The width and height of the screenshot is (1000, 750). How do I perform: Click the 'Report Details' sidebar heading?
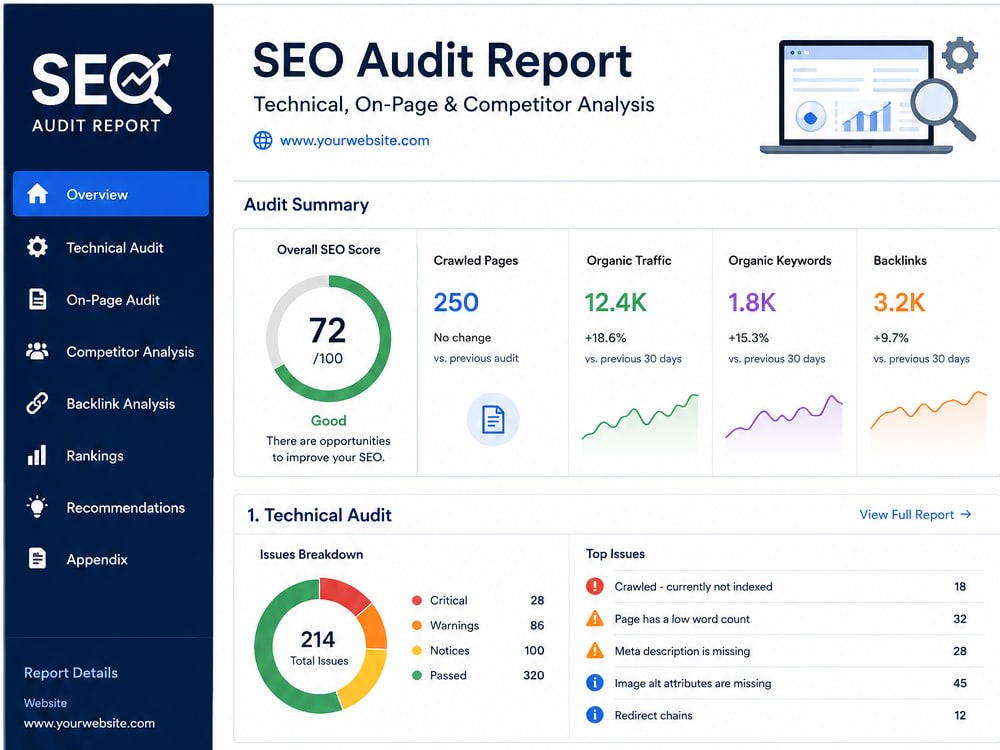(x=71, y=673)
